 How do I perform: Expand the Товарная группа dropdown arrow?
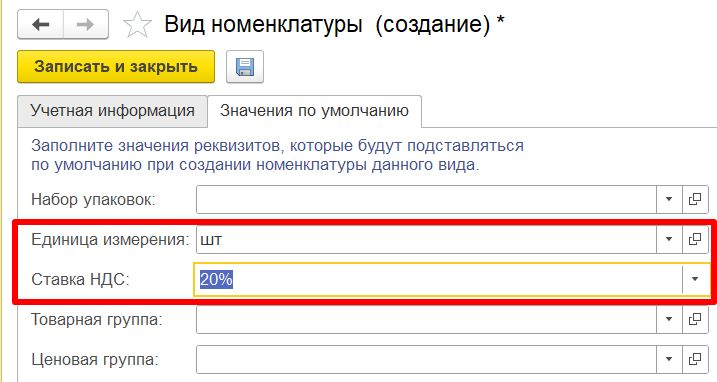pyautogui.click(x=669, y=319)
